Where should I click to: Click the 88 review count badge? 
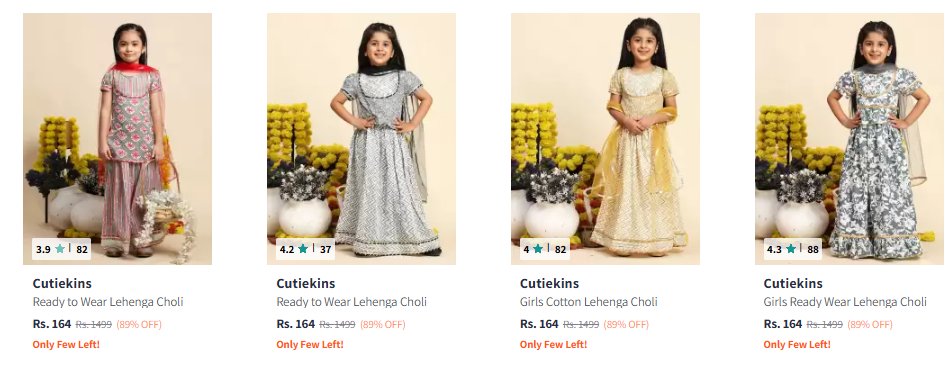coord(813,249)
